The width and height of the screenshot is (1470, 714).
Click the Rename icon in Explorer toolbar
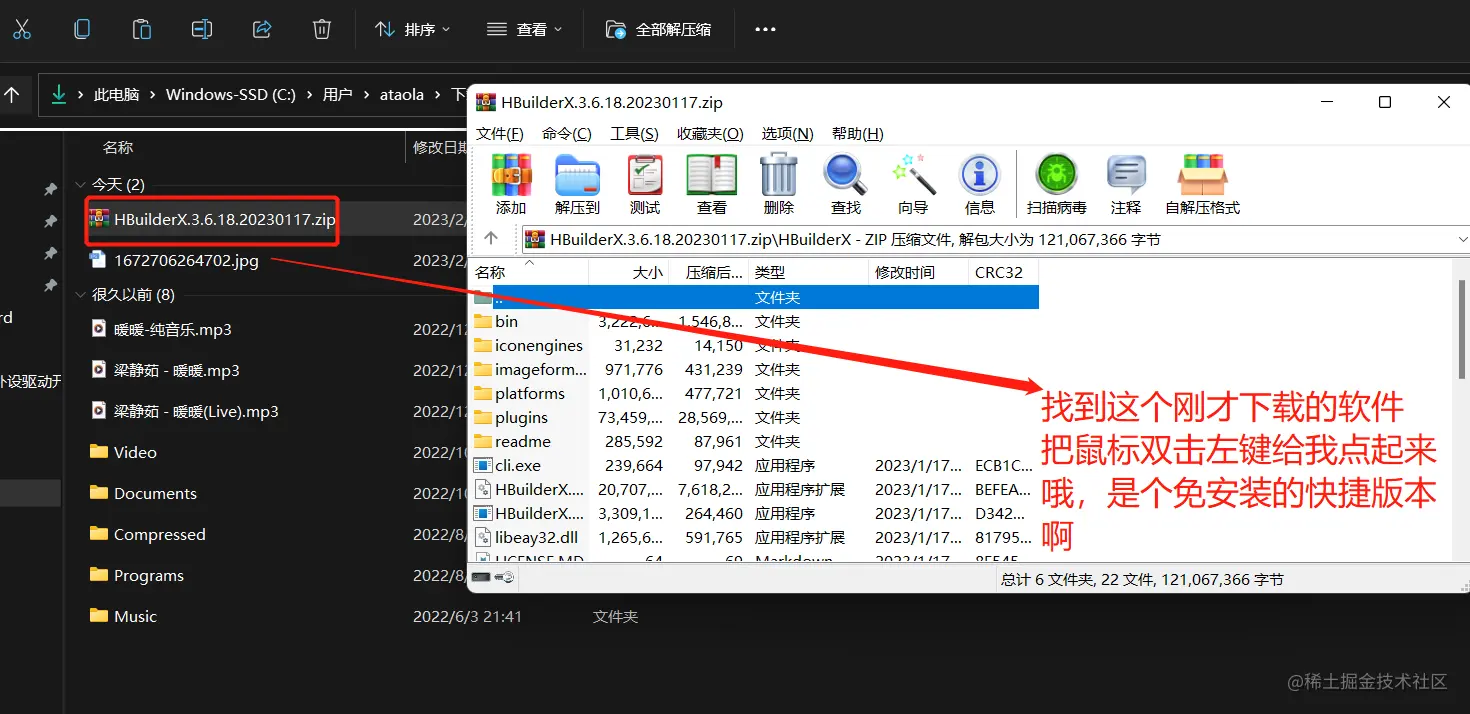(202, 29)
